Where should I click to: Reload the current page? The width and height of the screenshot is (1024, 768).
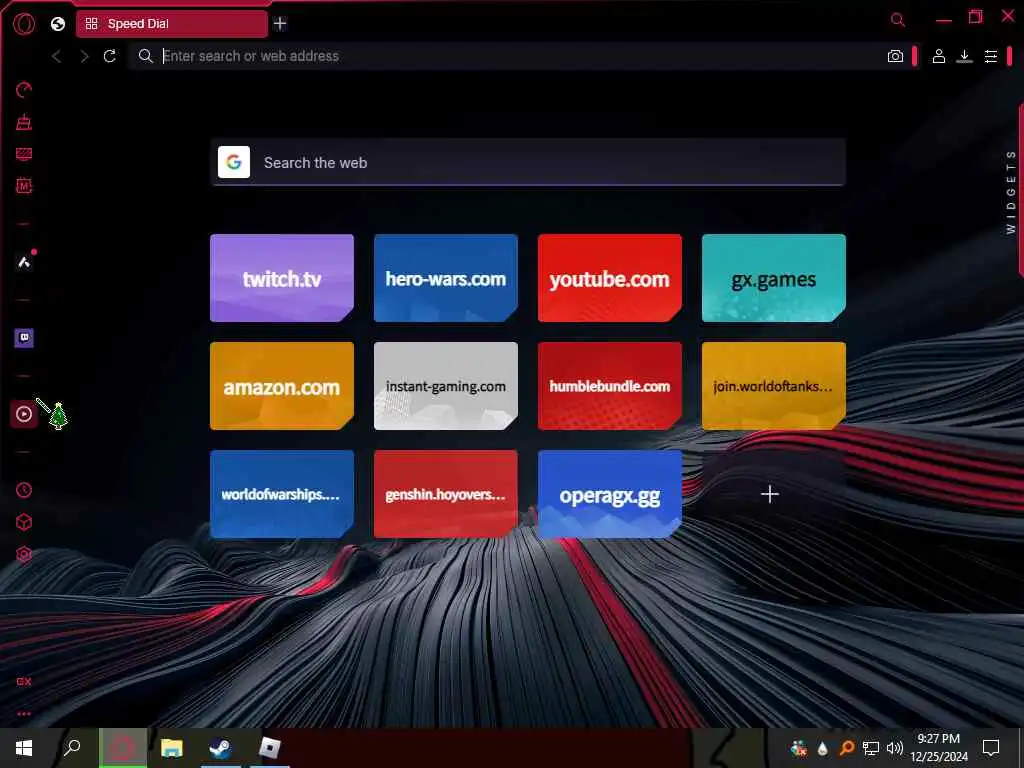tap(110, 56)
